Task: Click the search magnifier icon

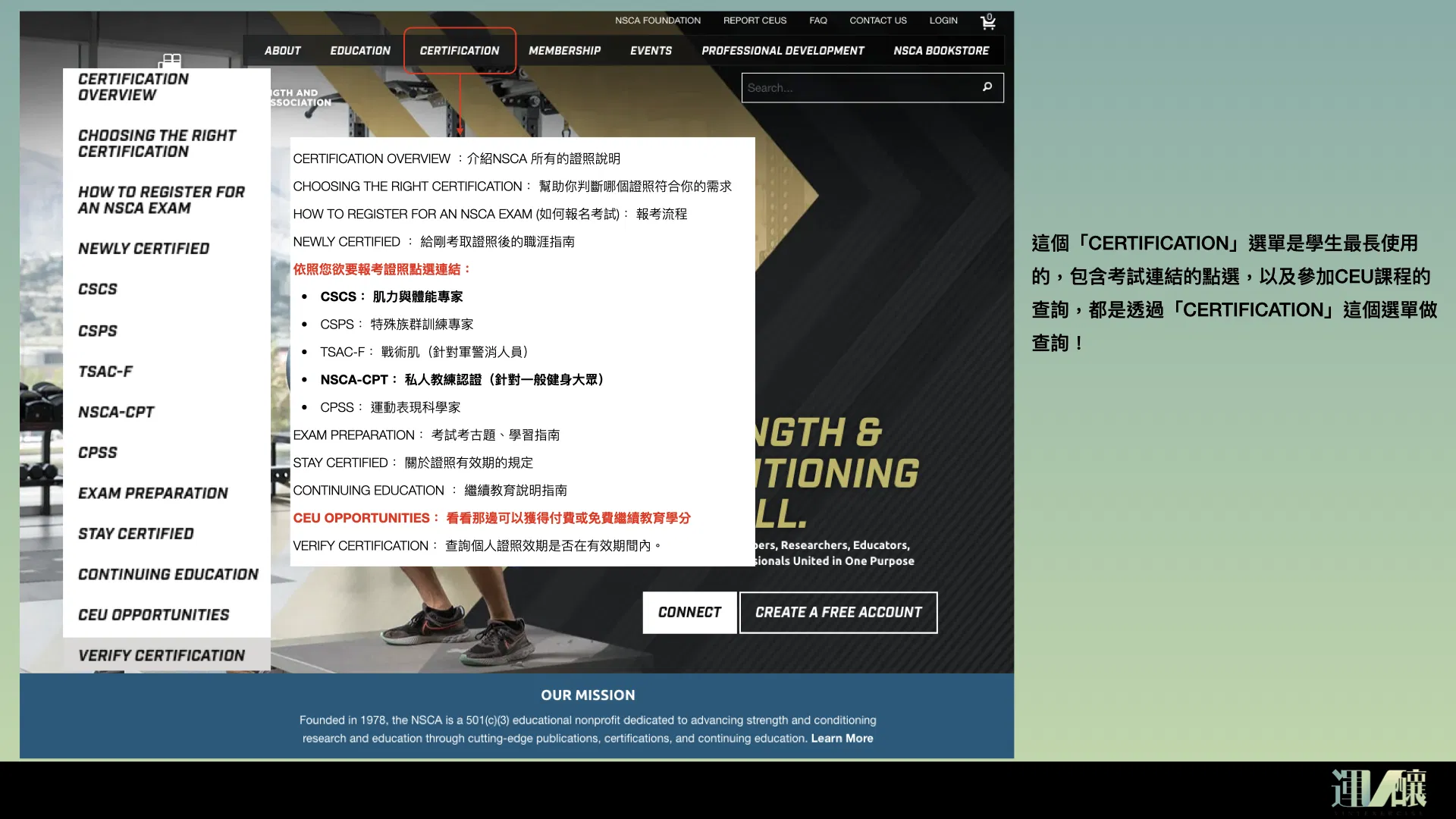Action: (987, 87)
